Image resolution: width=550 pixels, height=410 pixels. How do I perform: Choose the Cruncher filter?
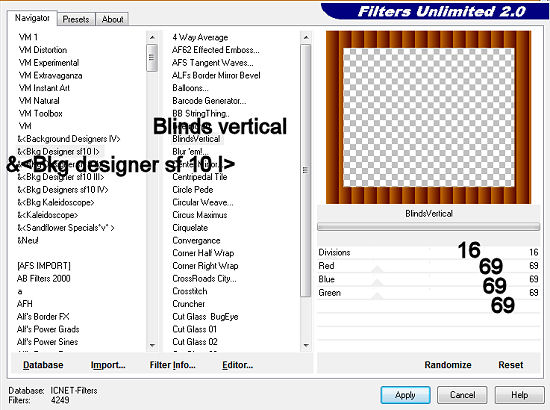tap(188, 304)
